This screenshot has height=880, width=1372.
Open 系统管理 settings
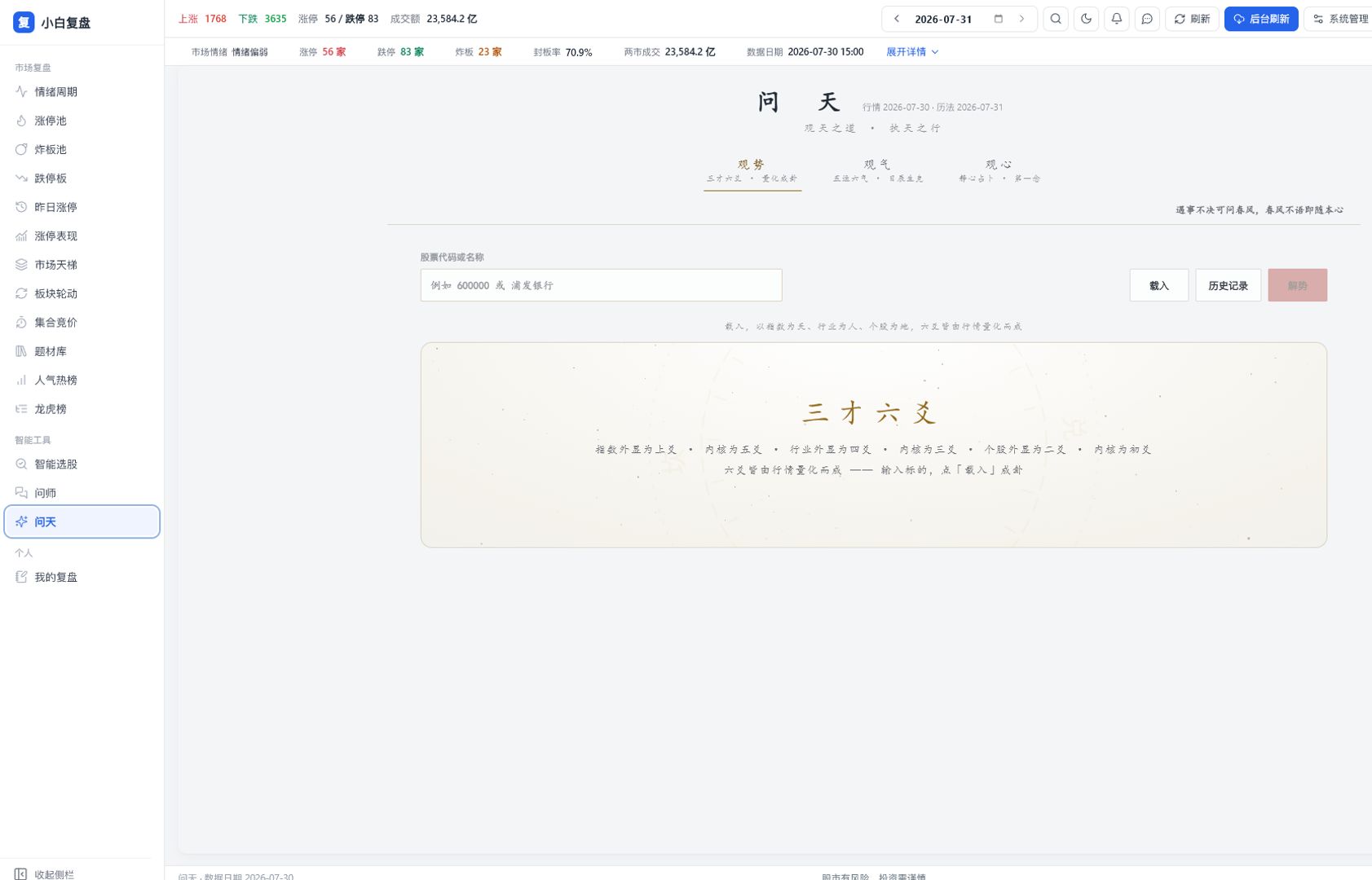click(x=1339, y=19)
